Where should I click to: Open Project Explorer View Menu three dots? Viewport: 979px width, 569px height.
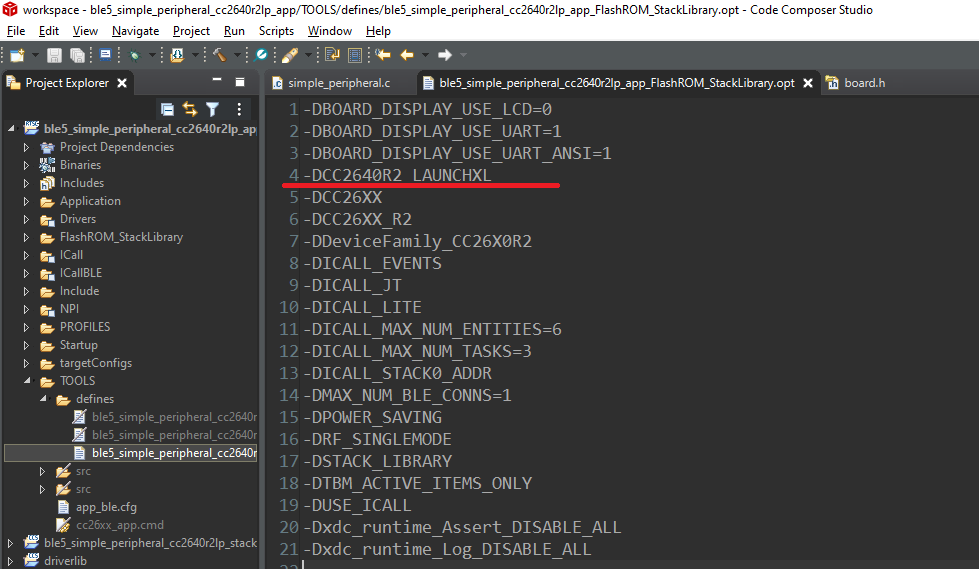(x=239, y=110)
